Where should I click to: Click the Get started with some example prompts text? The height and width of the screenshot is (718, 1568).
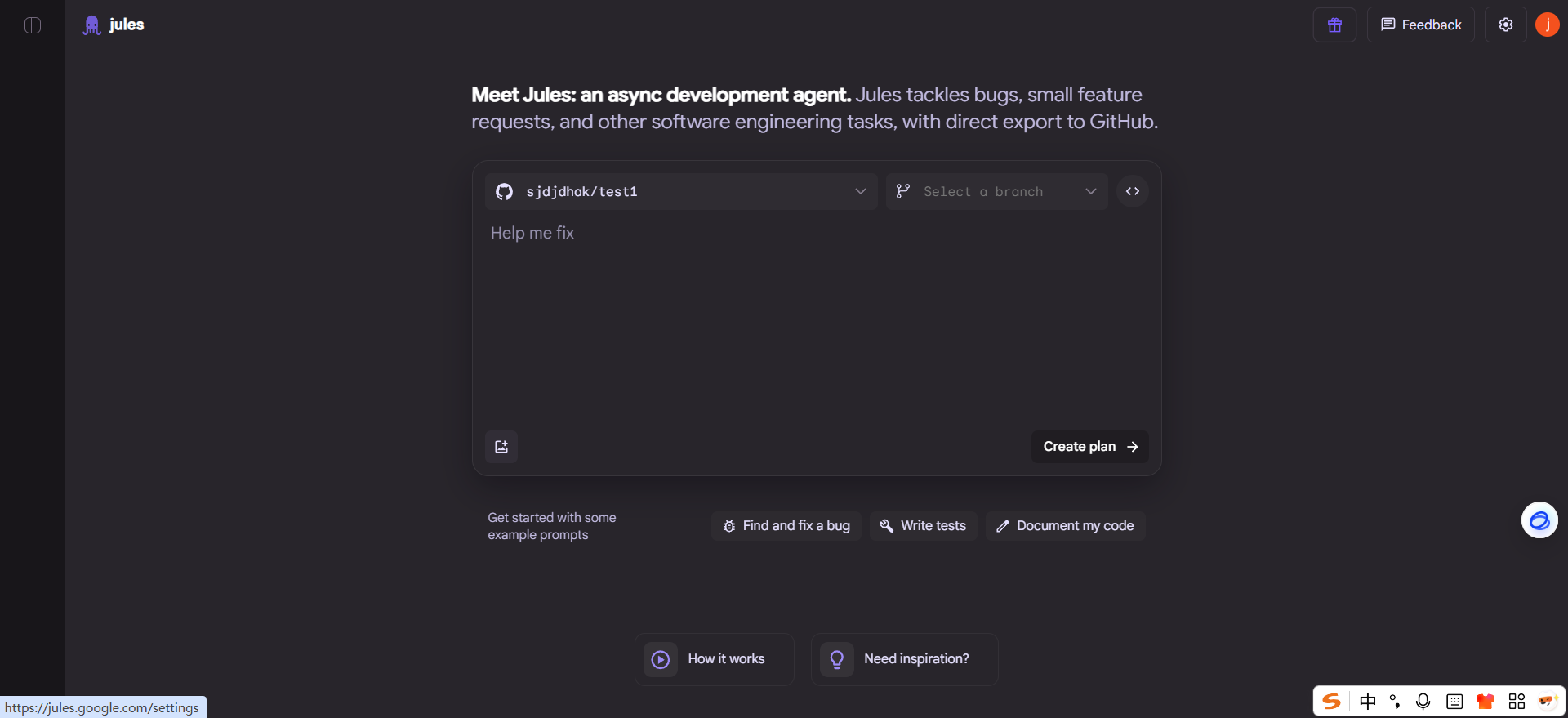(552, 526)
